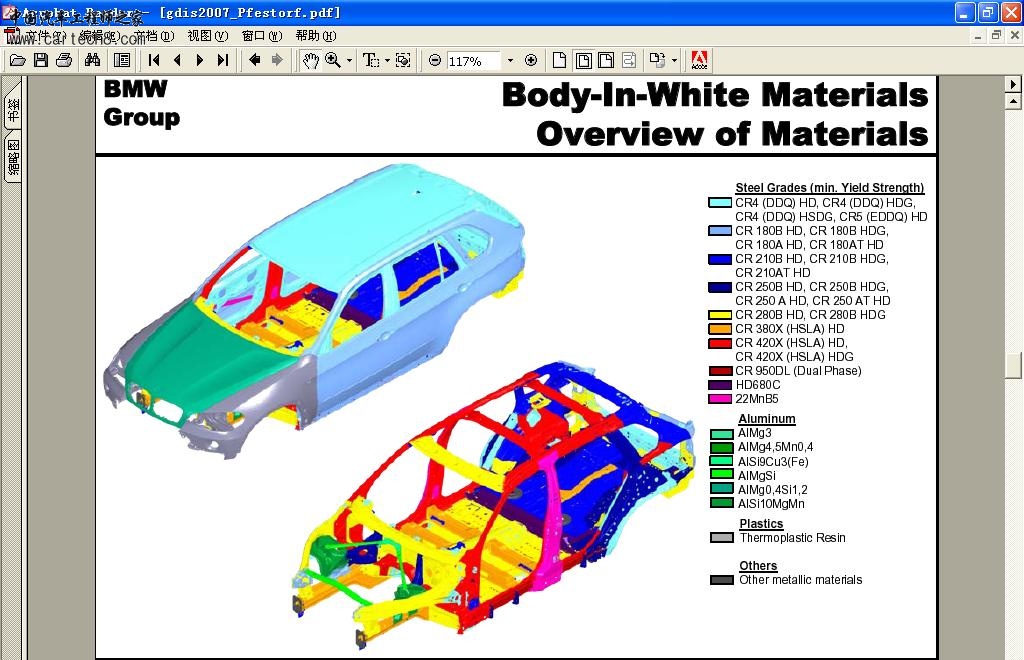Minimize the inner document window

coord(978,35)
